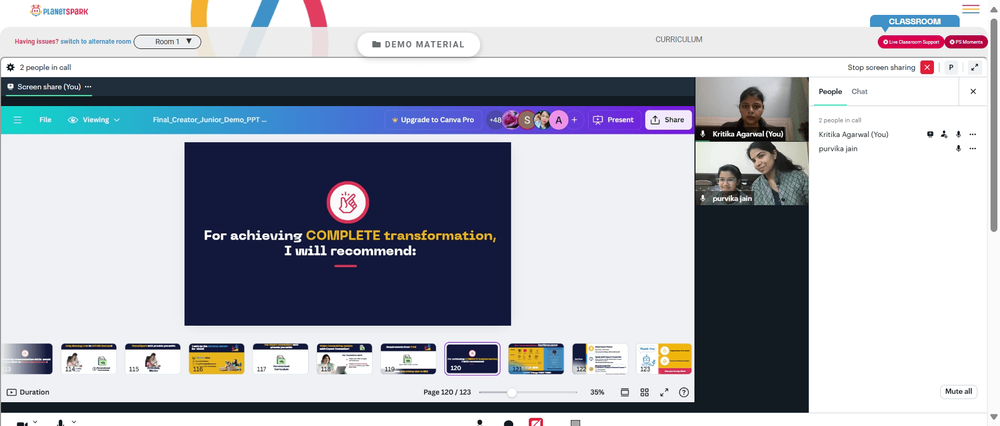Adjust the Canva zoom slider handle

click(x=511, y=392)
